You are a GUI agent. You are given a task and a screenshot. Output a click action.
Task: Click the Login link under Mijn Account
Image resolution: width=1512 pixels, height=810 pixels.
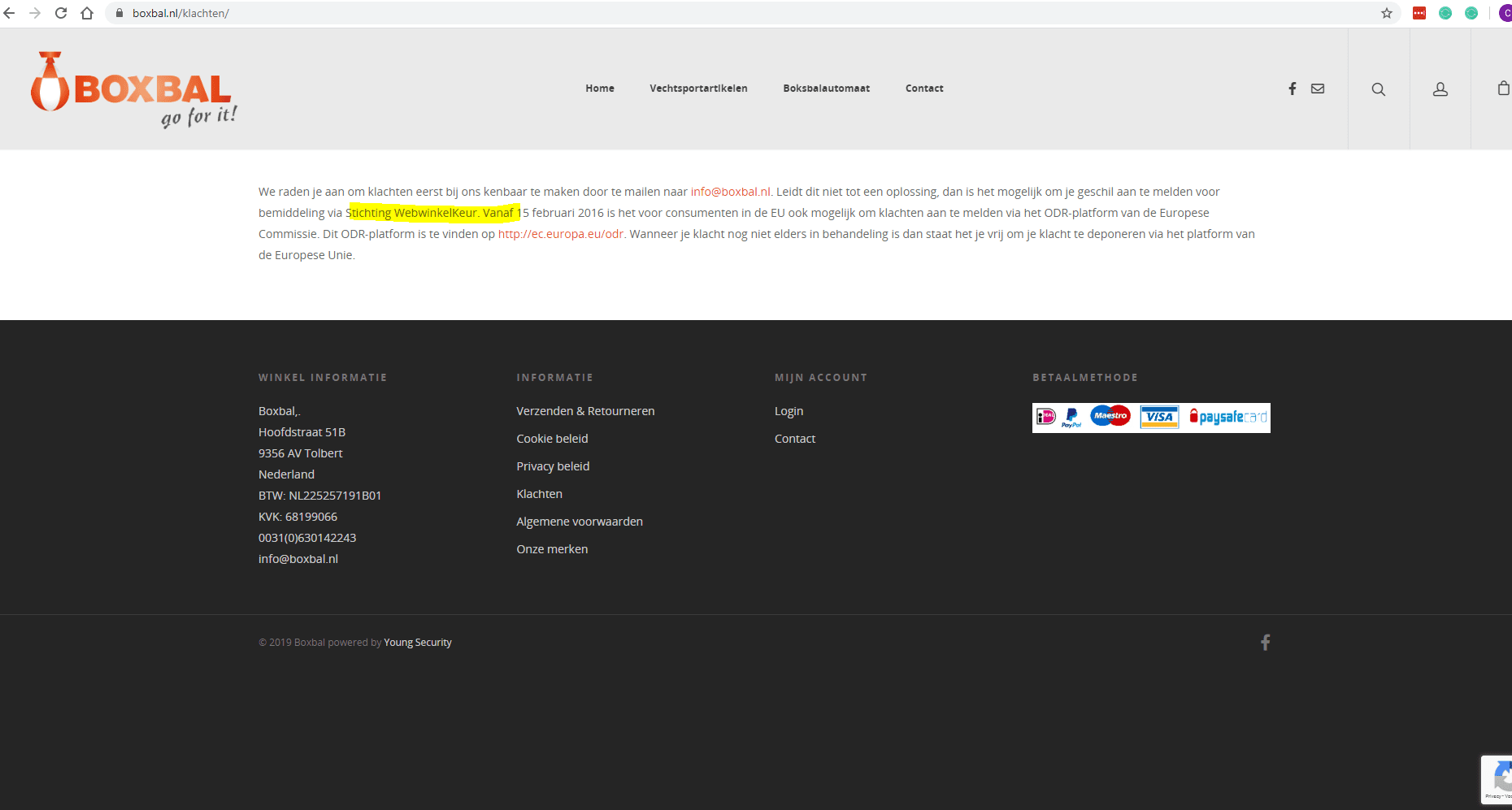(x=789, y=411)
